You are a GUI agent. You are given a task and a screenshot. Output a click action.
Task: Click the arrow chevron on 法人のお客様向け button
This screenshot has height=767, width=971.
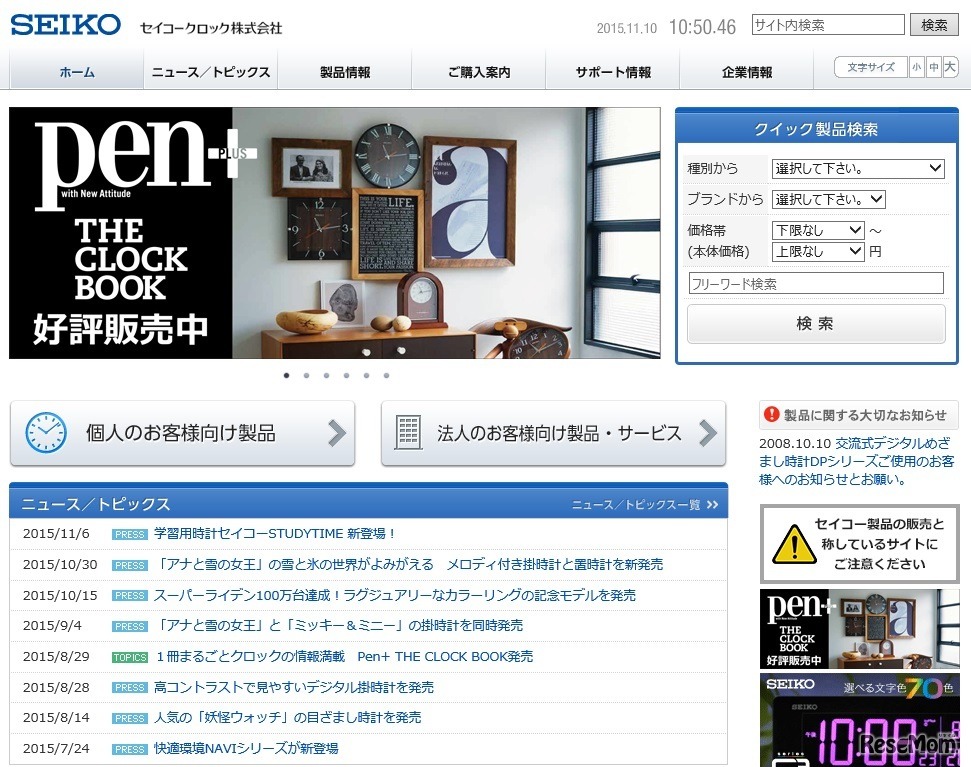tap(710, 431)
